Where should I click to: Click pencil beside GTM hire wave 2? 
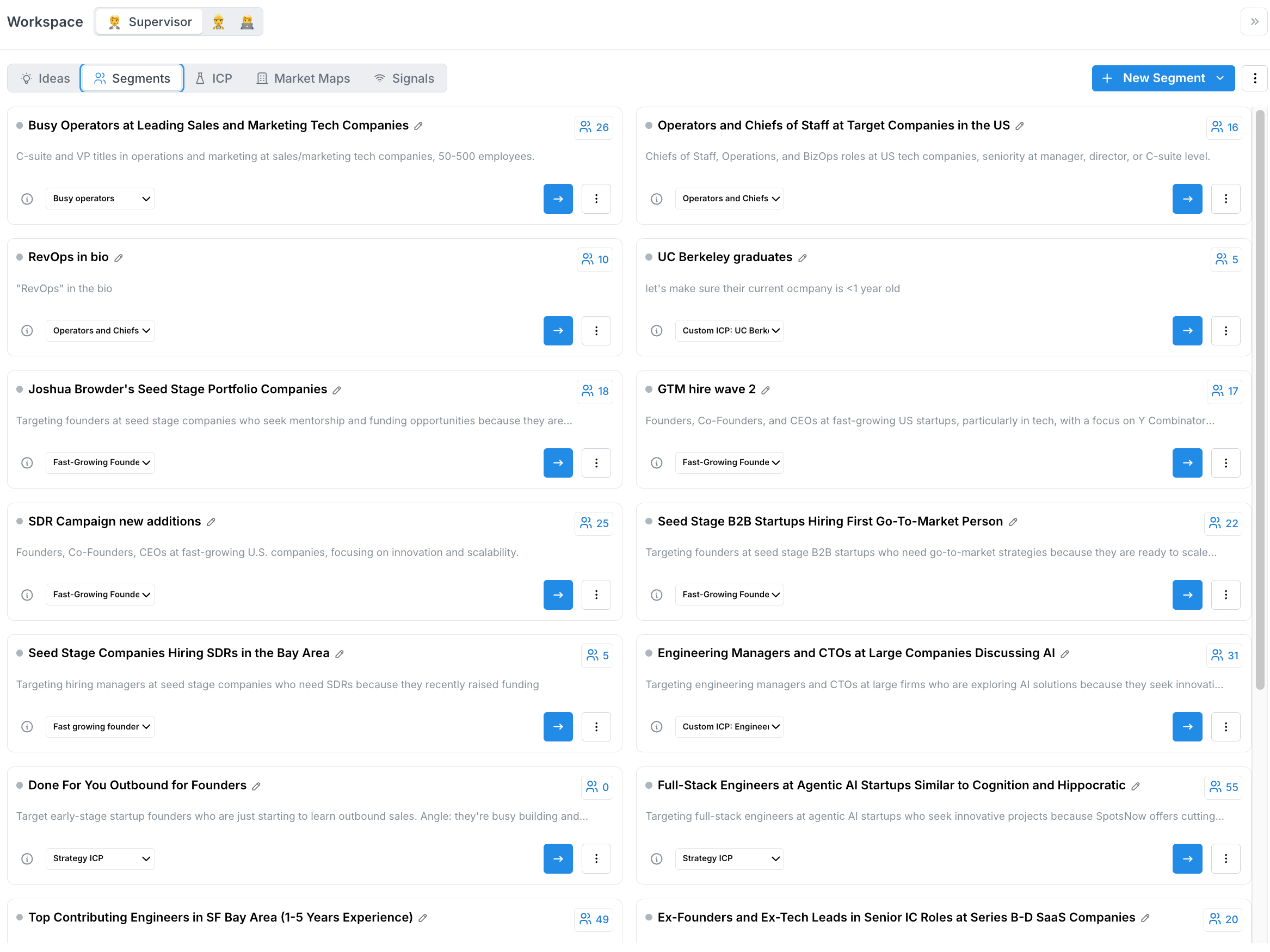click(766, 390)
